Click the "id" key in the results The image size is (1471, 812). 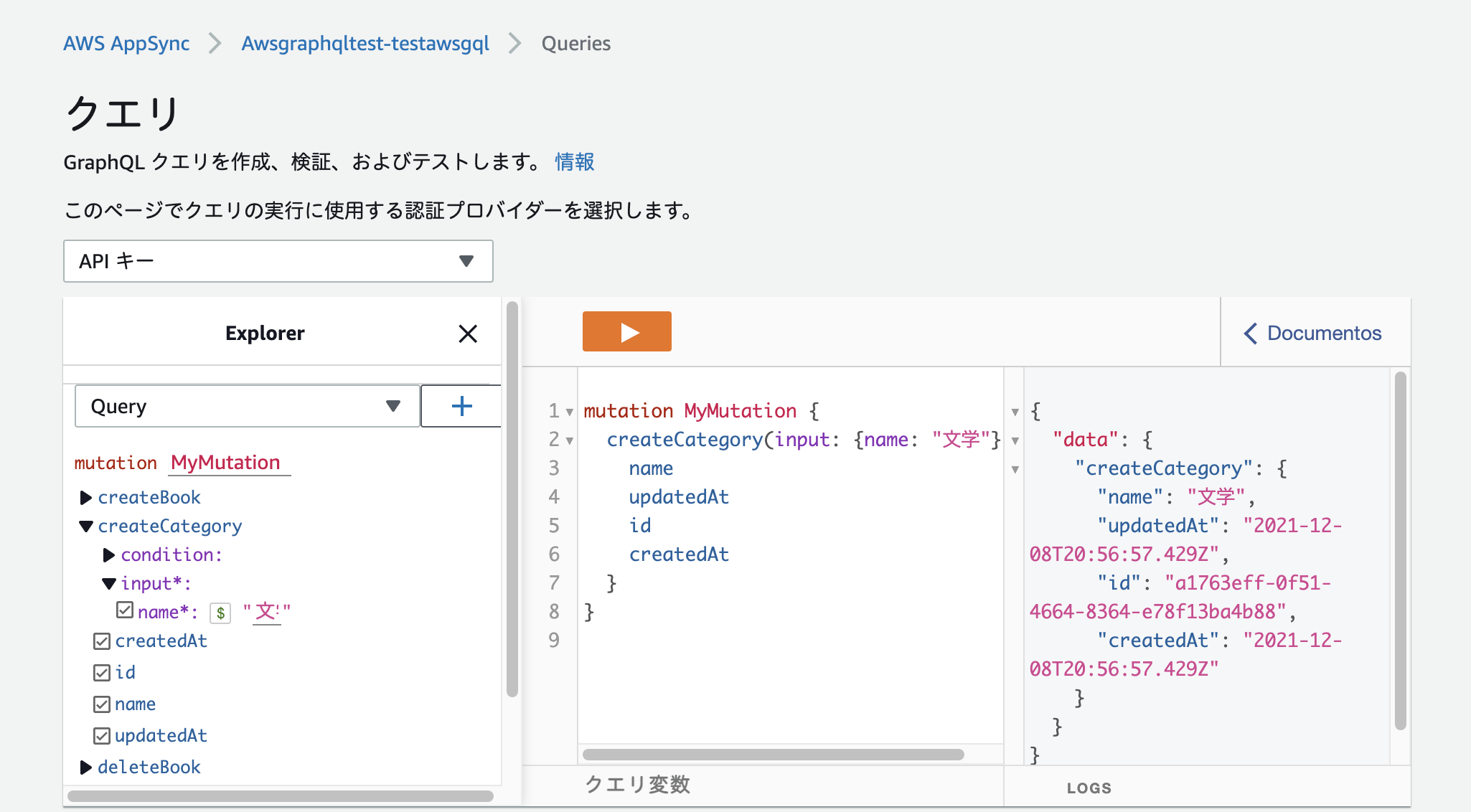point(1119,582)
